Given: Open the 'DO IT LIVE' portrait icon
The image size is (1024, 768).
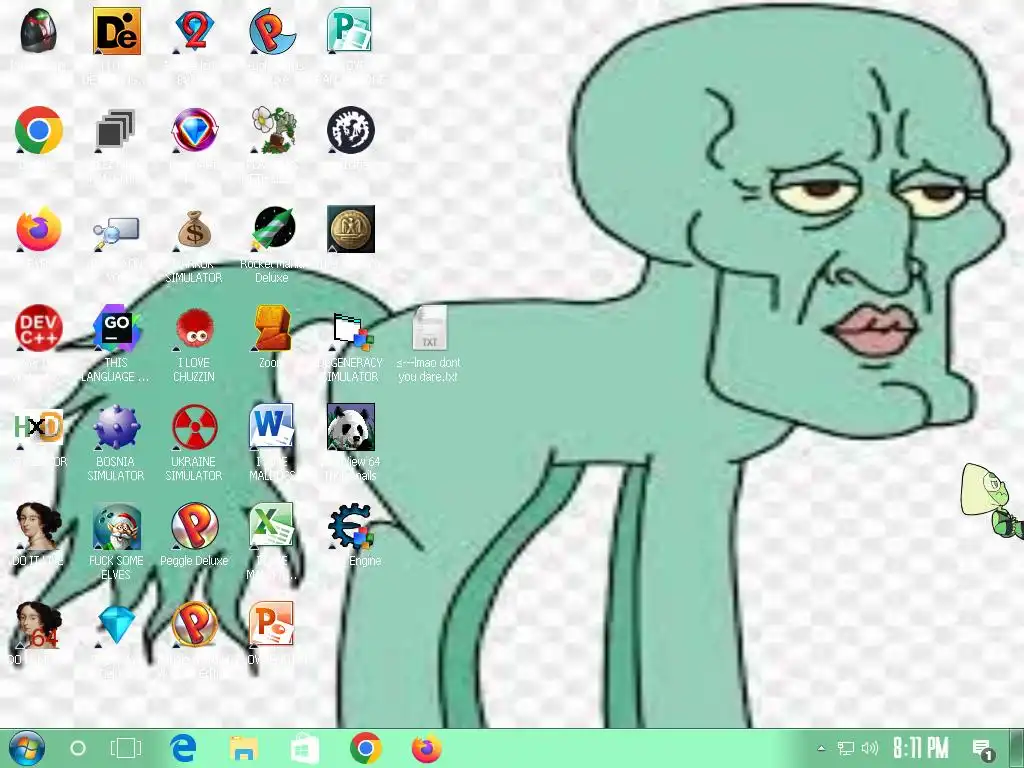Looking at the screenshot, I should (x=39, y=527).
